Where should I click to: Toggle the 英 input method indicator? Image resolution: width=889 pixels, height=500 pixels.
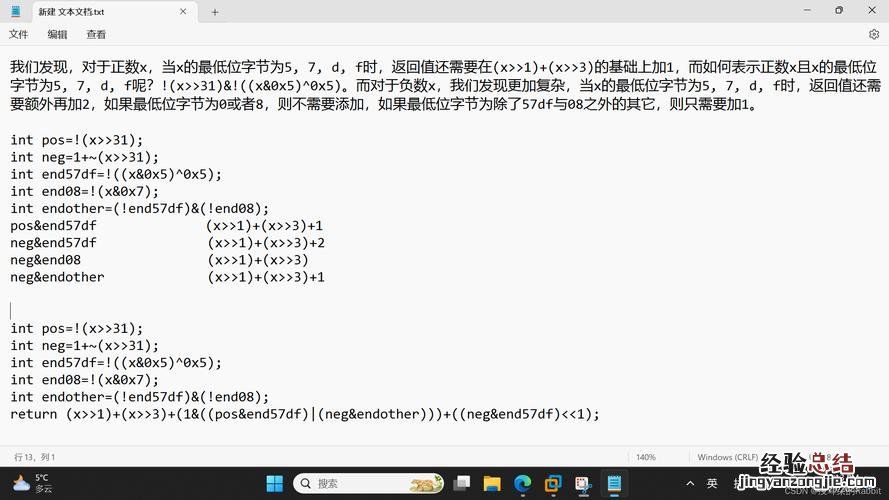tap(712, 484)
